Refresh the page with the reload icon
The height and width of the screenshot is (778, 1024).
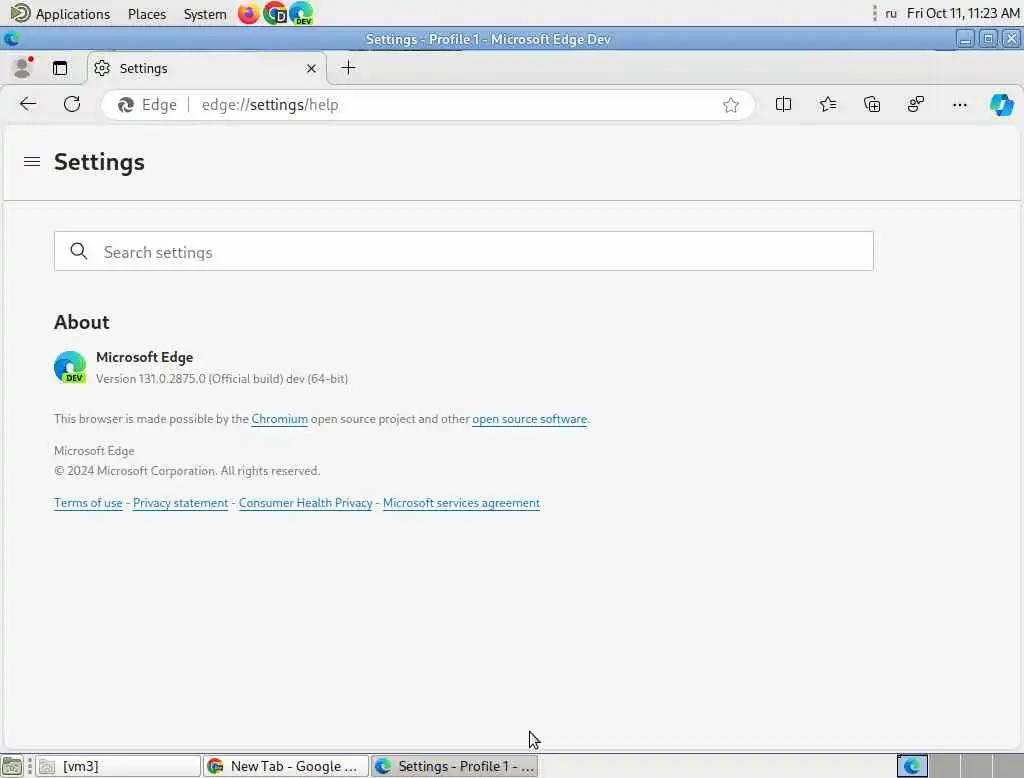tap(72, 105)
